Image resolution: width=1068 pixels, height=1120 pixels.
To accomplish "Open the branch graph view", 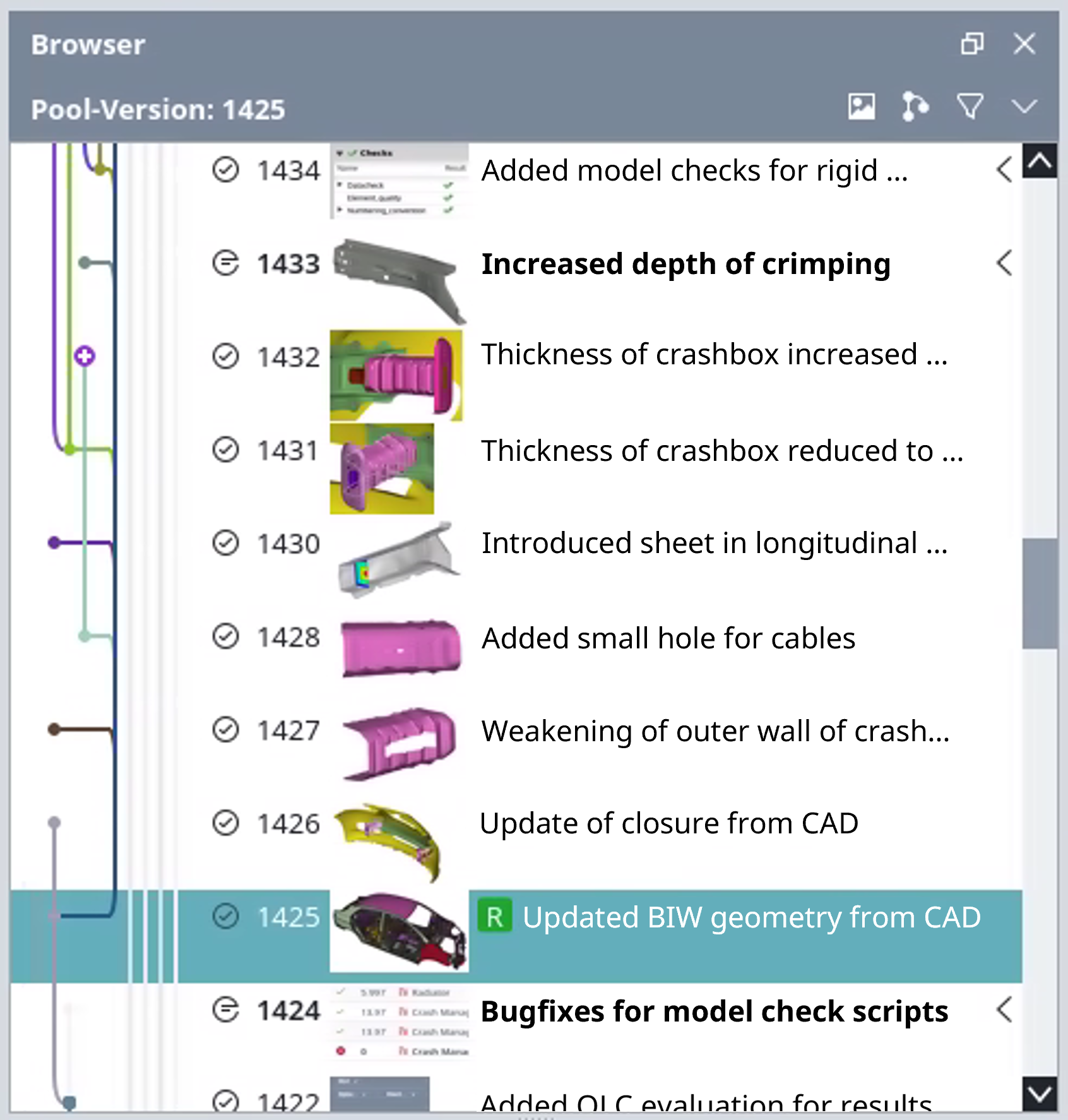I will point(914,107).
